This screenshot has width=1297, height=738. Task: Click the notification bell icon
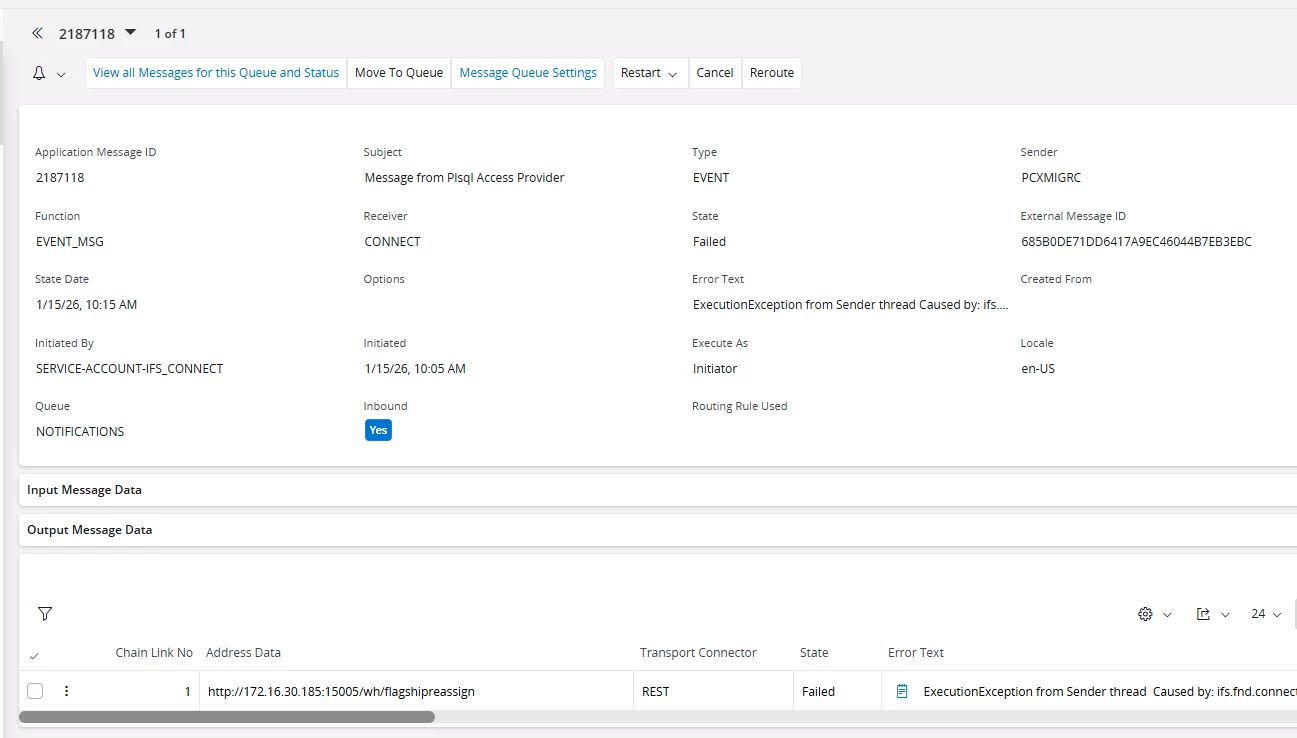40,73
